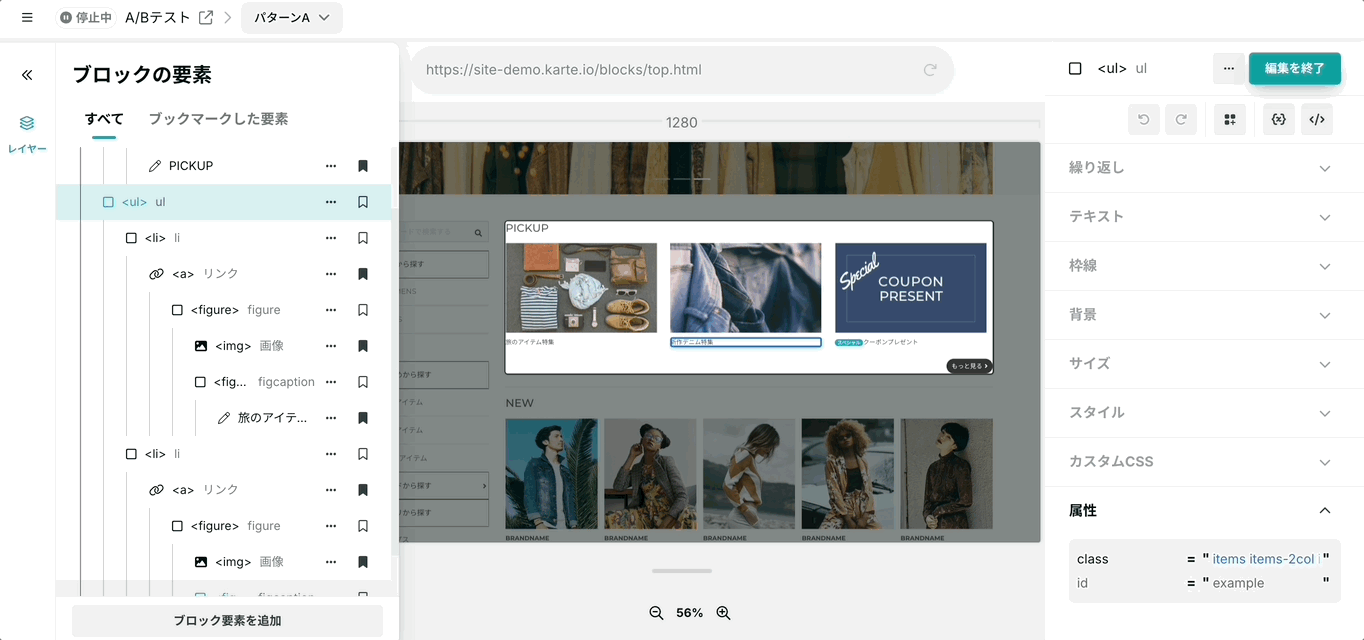Viewport: 1364px width, 640px height.
Task: Open more options for first li row
Action: pos(331,238)
